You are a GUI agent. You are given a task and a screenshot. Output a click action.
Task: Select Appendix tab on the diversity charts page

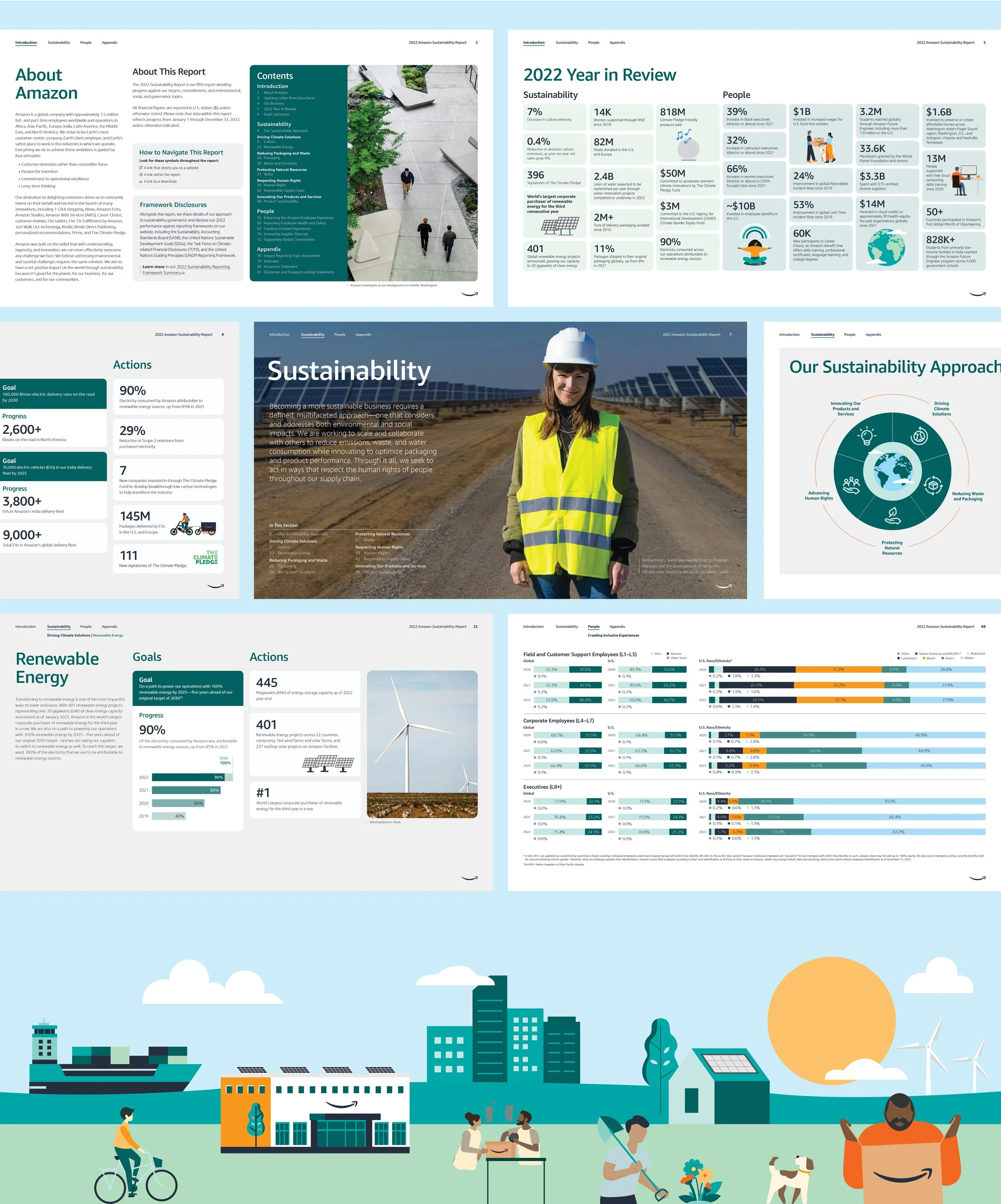[617, 627]
